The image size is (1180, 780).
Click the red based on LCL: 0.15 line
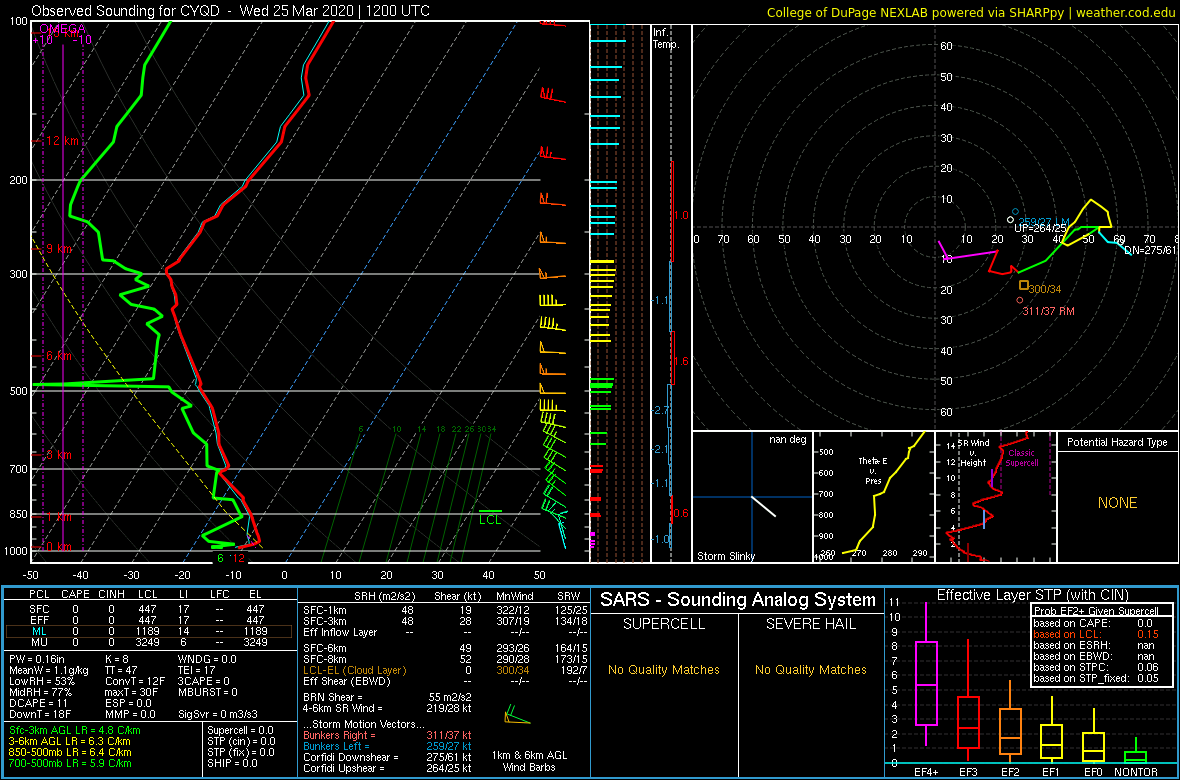point(1098,635)
